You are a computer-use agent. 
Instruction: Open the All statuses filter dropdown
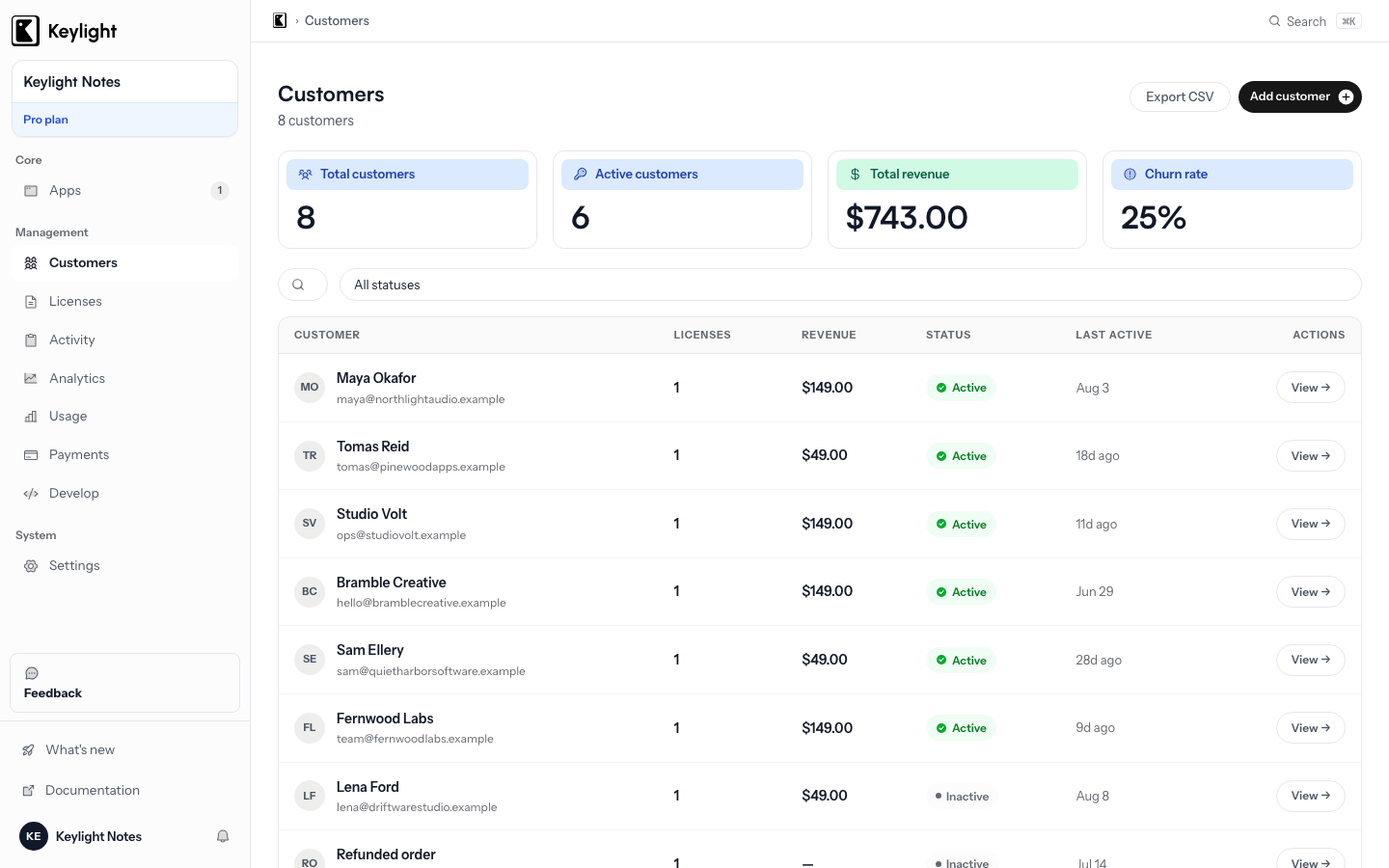point(850,285)
